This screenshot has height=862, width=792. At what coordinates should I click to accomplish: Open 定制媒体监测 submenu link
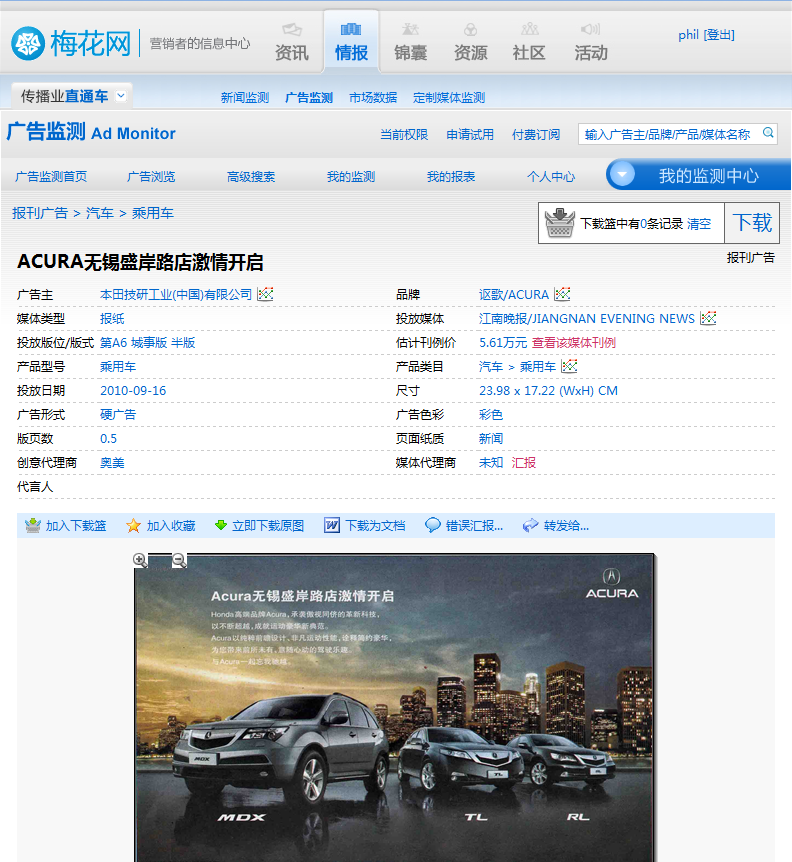449,98
